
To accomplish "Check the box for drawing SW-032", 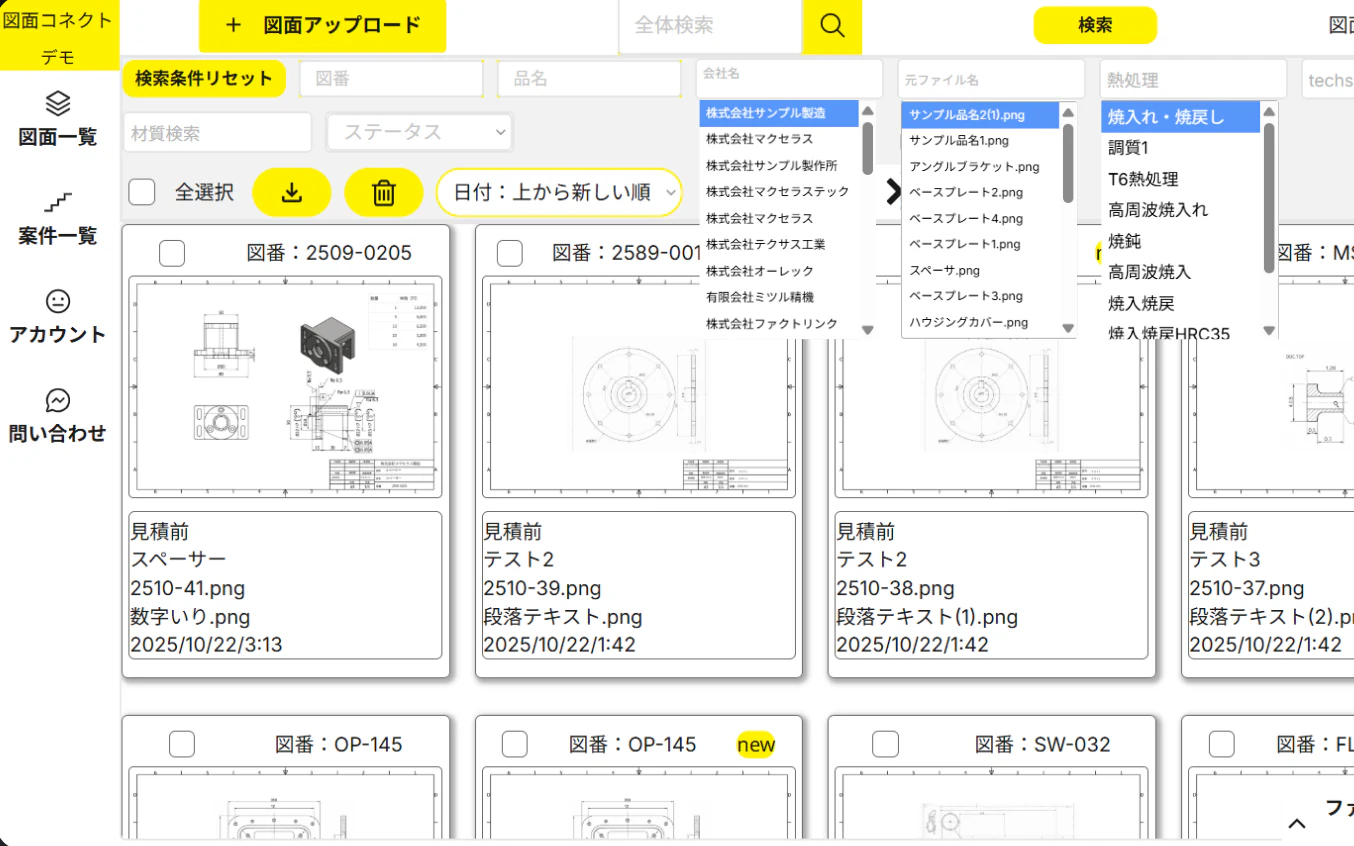I will 886,744.
